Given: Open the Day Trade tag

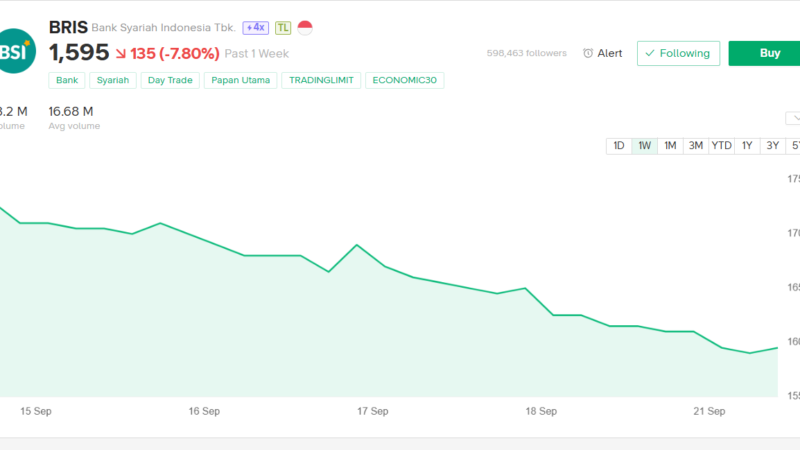Looking at the screenshot, I should (x=170, y=80).
